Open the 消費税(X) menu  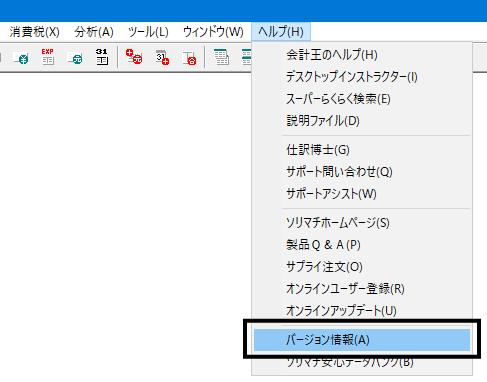coord(34,32)
